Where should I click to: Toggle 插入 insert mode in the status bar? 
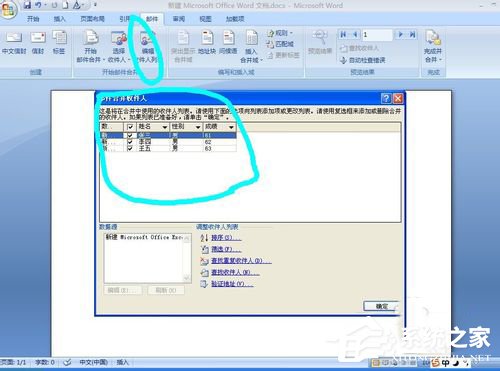click(x=122, y=362)
